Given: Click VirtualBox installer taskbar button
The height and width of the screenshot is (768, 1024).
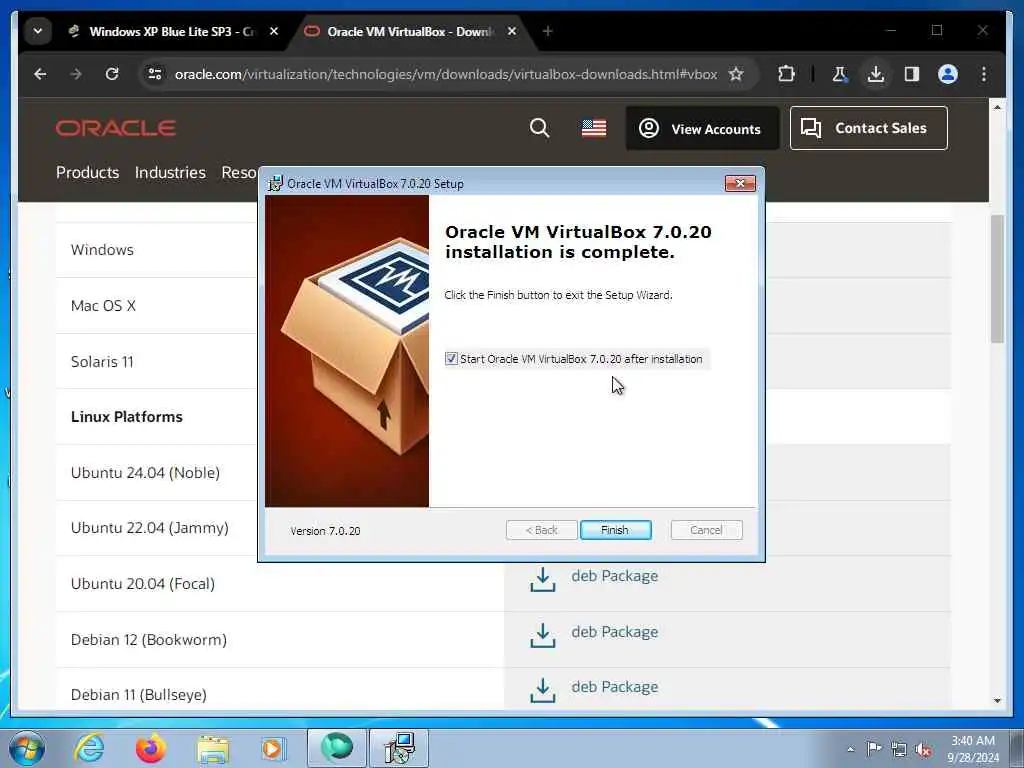Looking at the screenshot, I should click(x=399, y=748).
